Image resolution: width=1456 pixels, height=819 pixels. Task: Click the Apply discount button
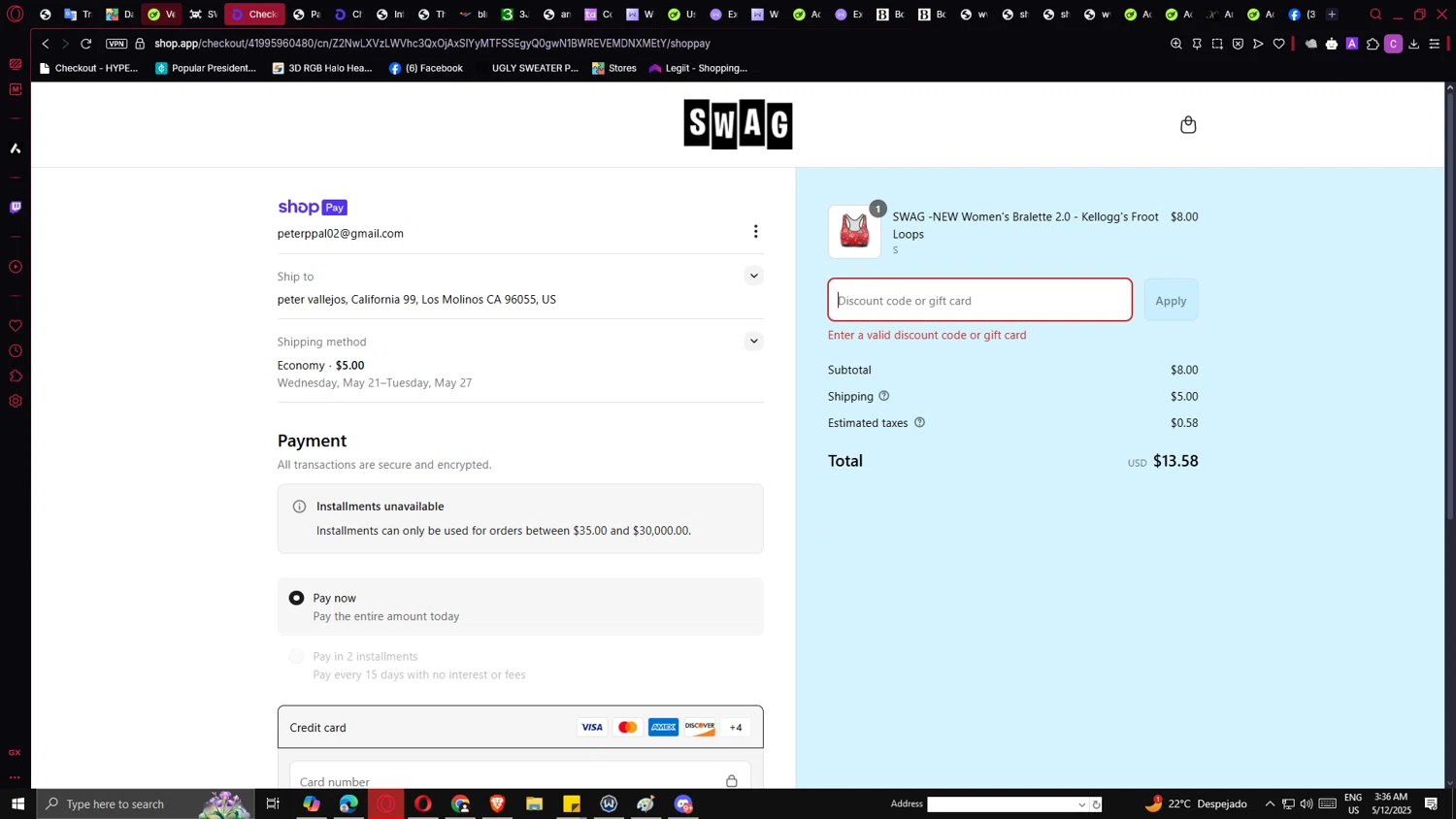1171,300
